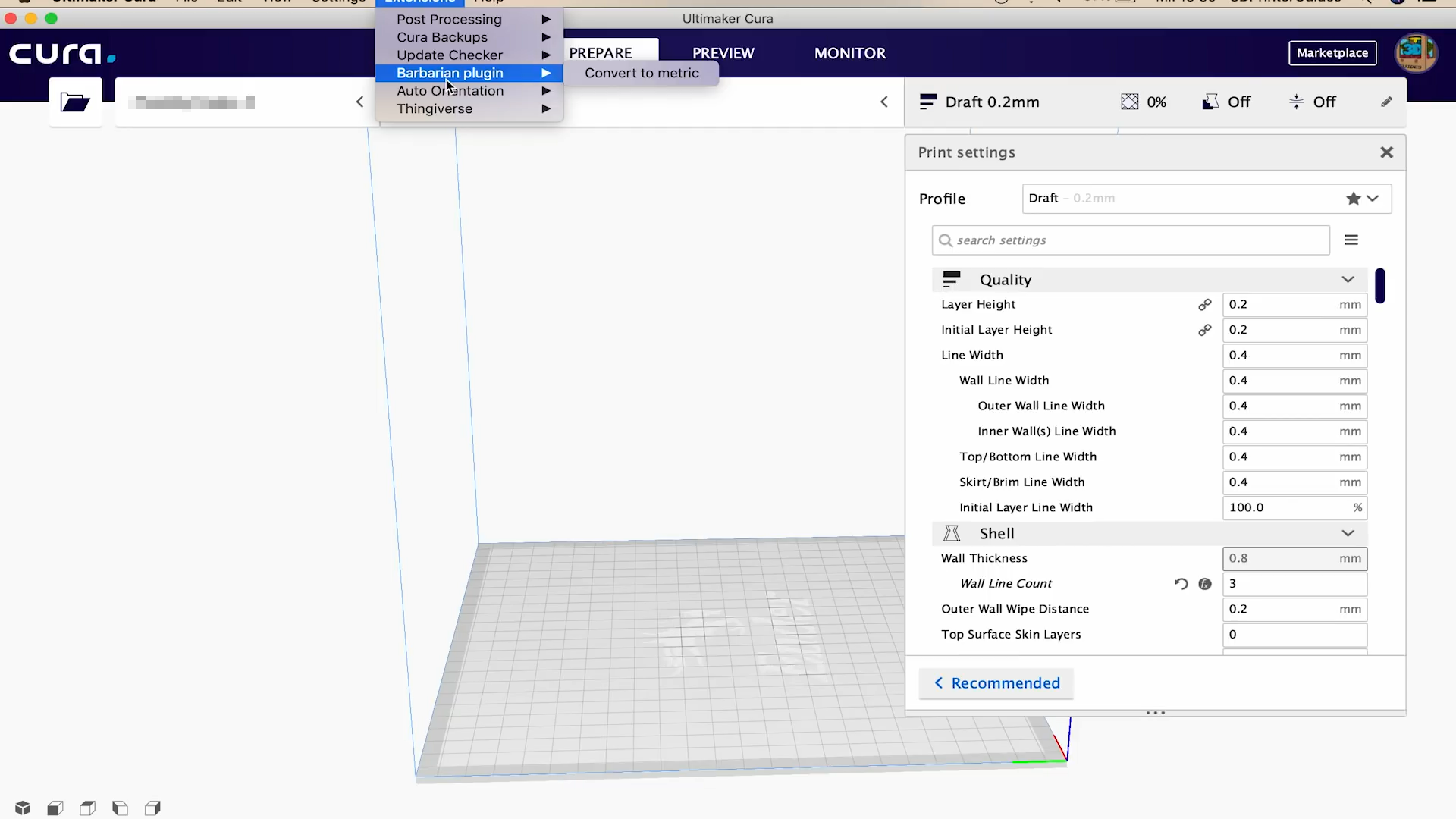Click pencil icon to edit print settings

[x=1386, y=102]
